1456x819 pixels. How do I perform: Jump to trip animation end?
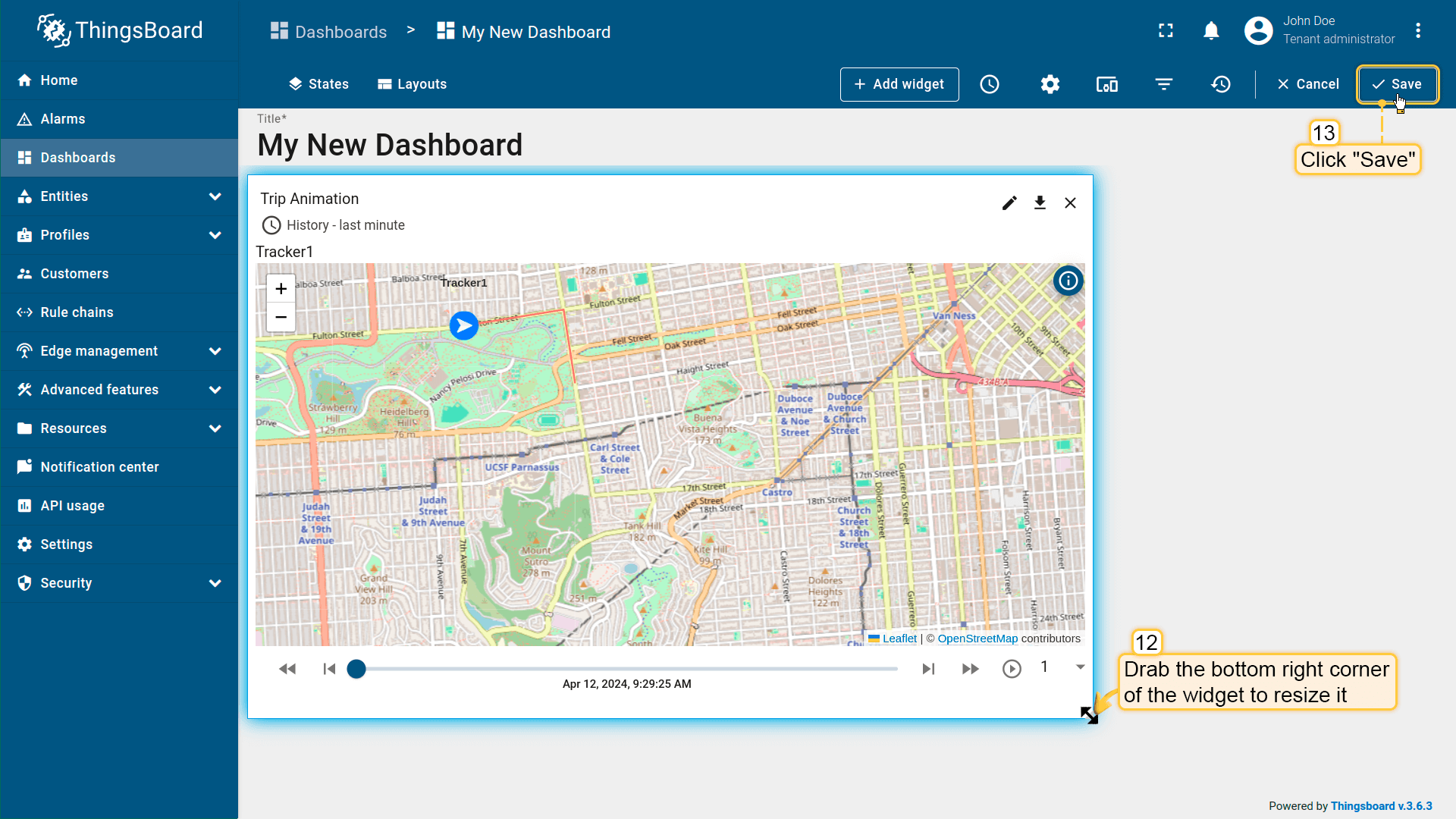tap(928, 669)
